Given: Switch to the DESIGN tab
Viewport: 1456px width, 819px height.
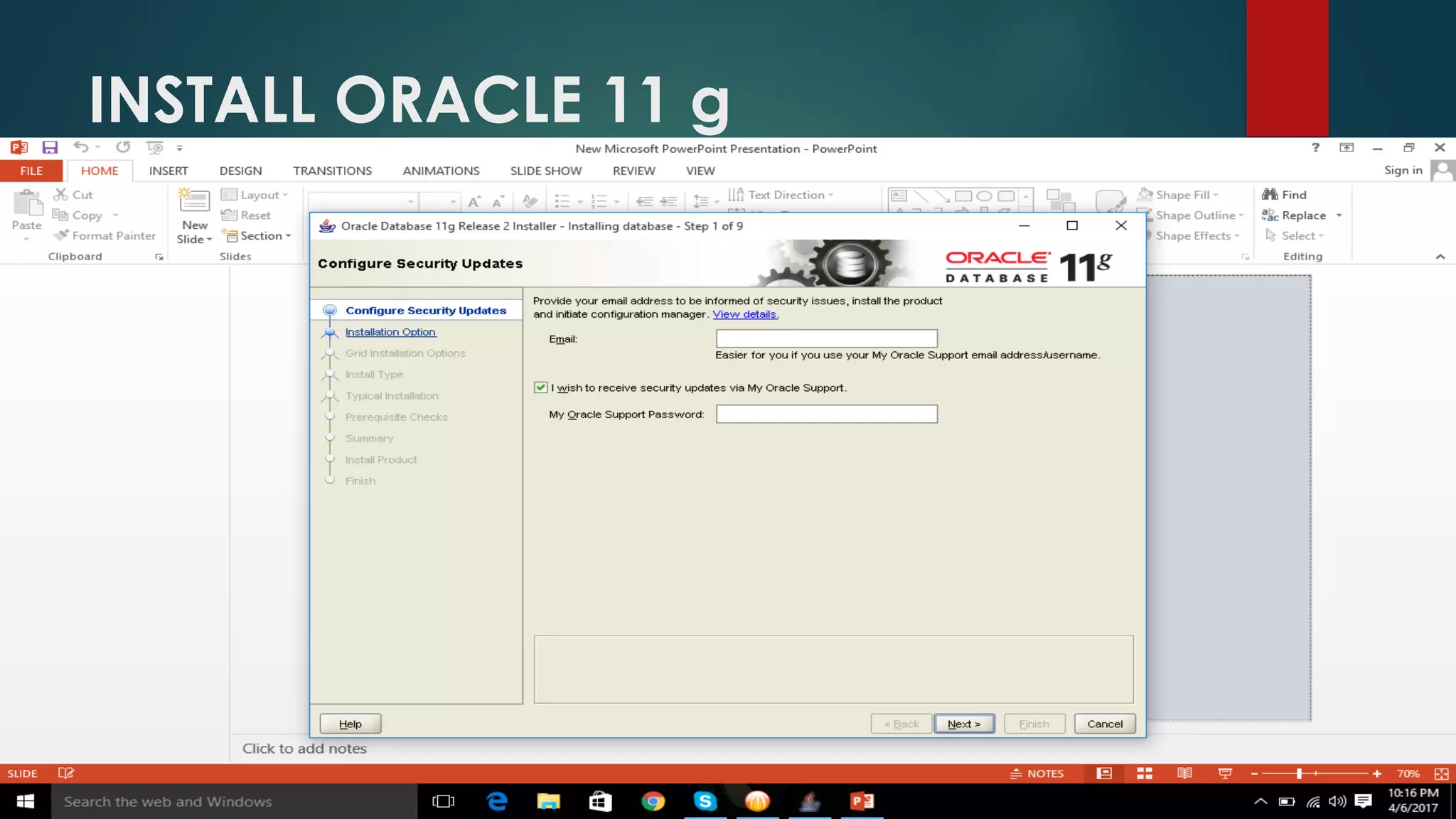Looking at the screenshot, I should (241, 171).
